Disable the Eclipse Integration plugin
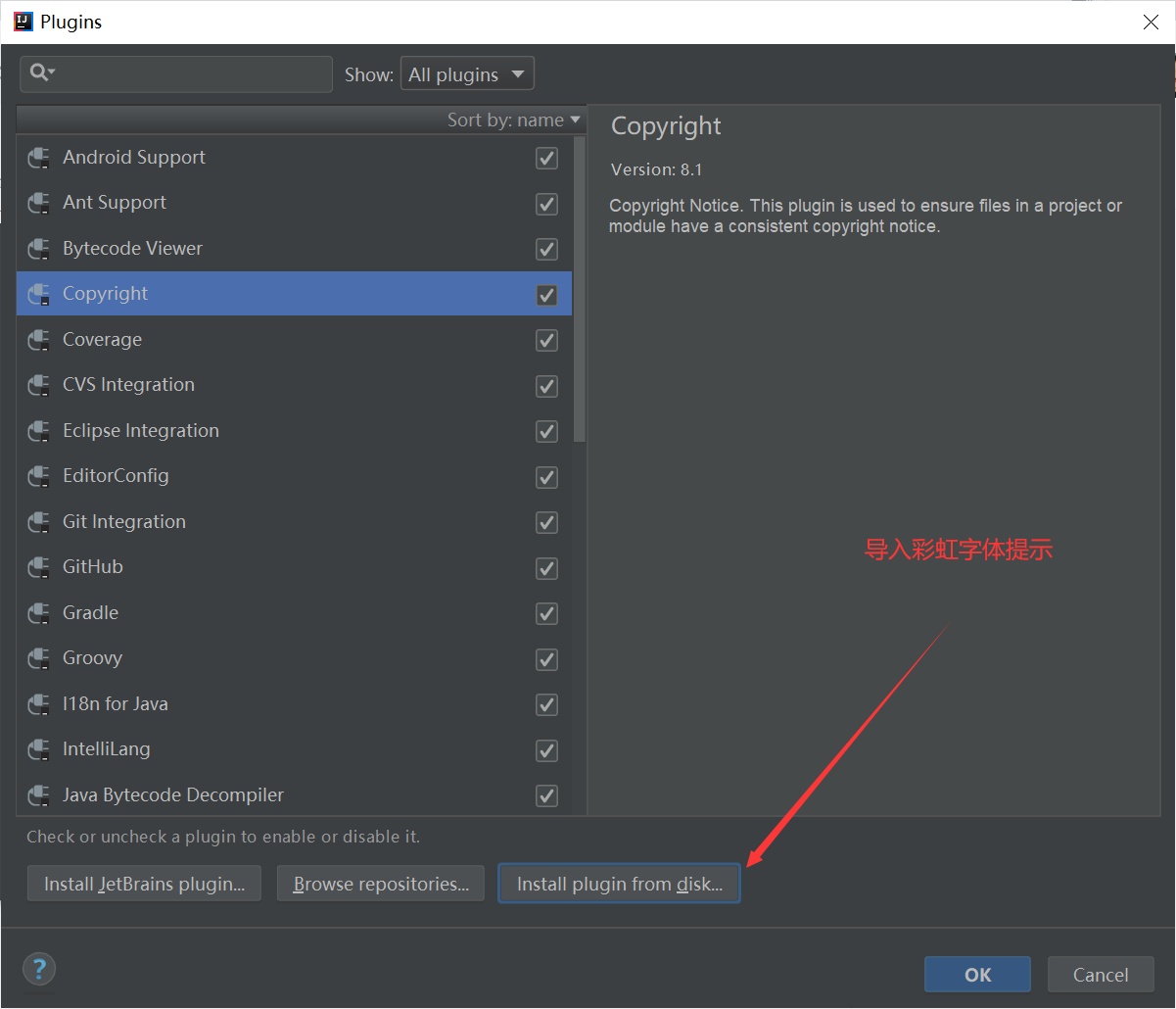 tap(546, 431)
